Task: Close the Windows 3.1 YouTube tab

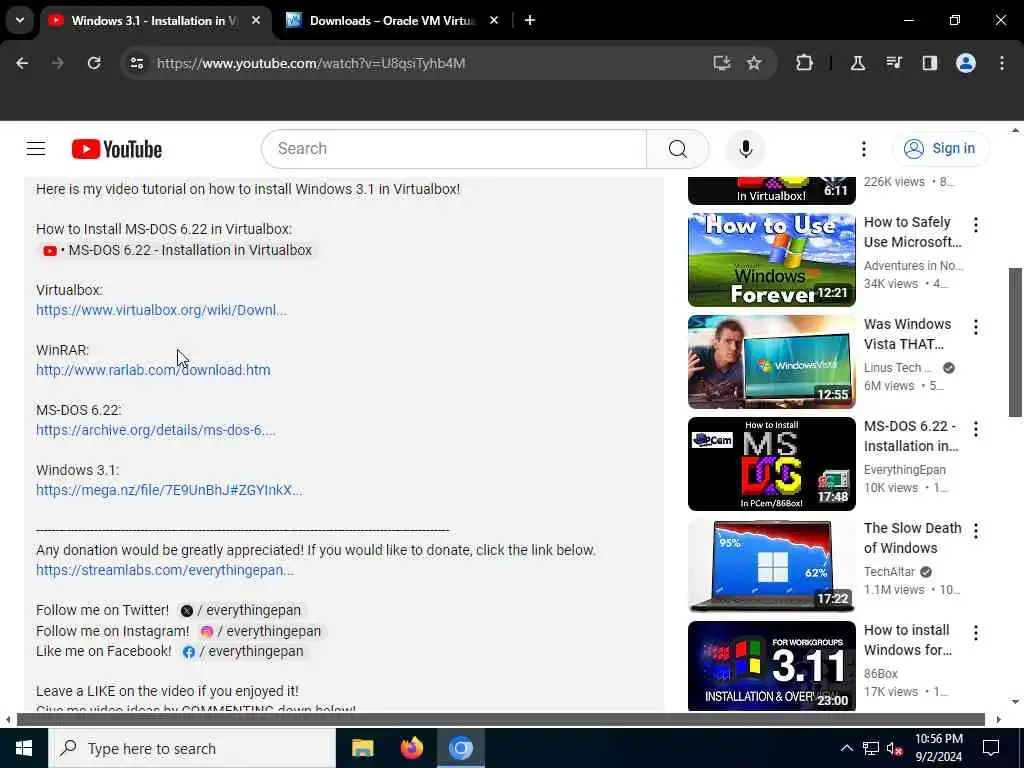Action: pos(256,21)
